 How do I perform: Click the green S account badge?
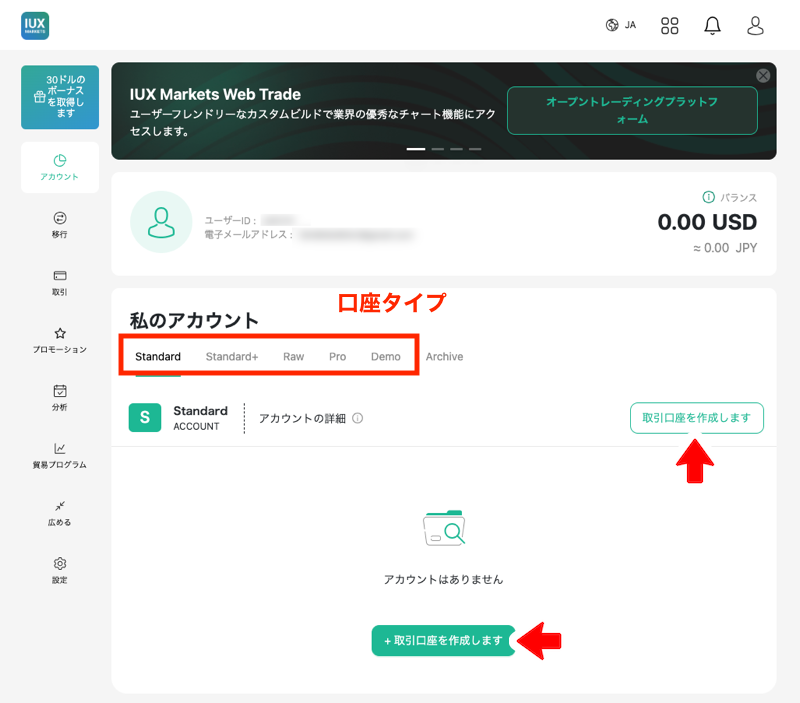click(145, 418)
